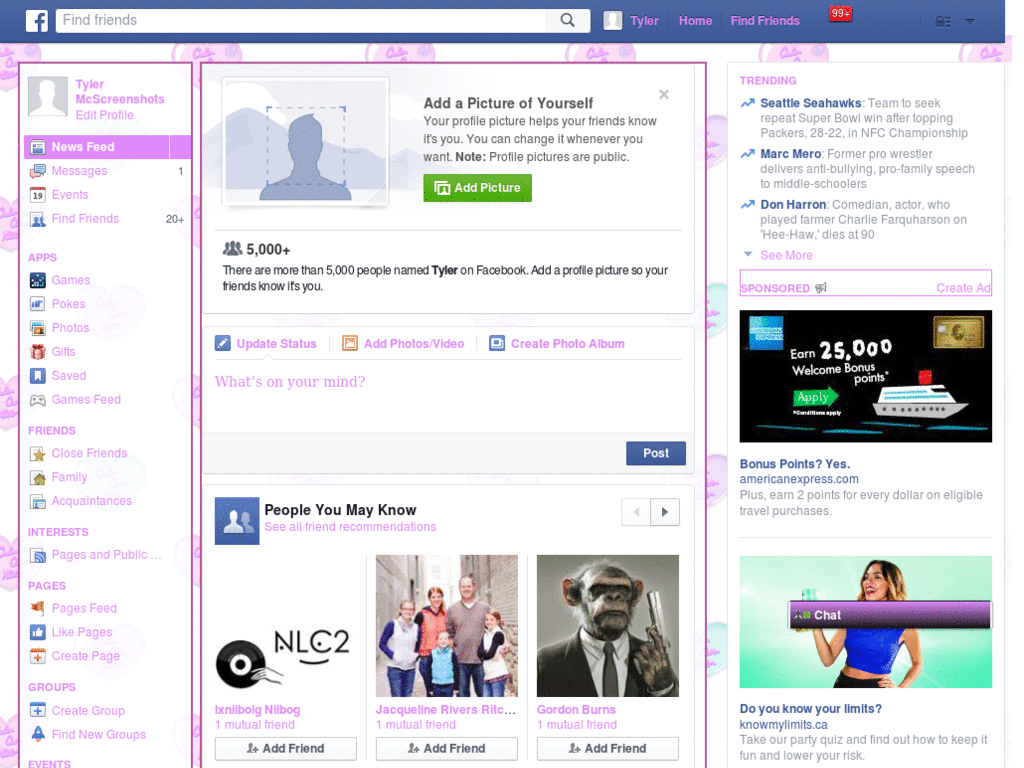
Task: Click the Close Friends star icon
Action: (x=38, y=454)
